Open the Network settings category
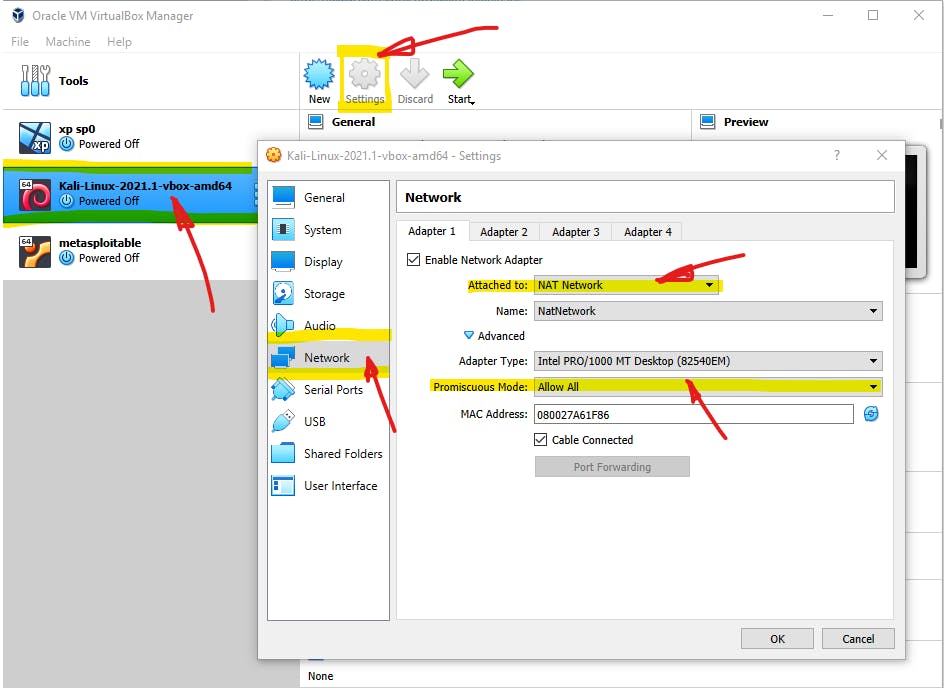The height and width of the screenshot is (688, 944). tap(328, 358)
